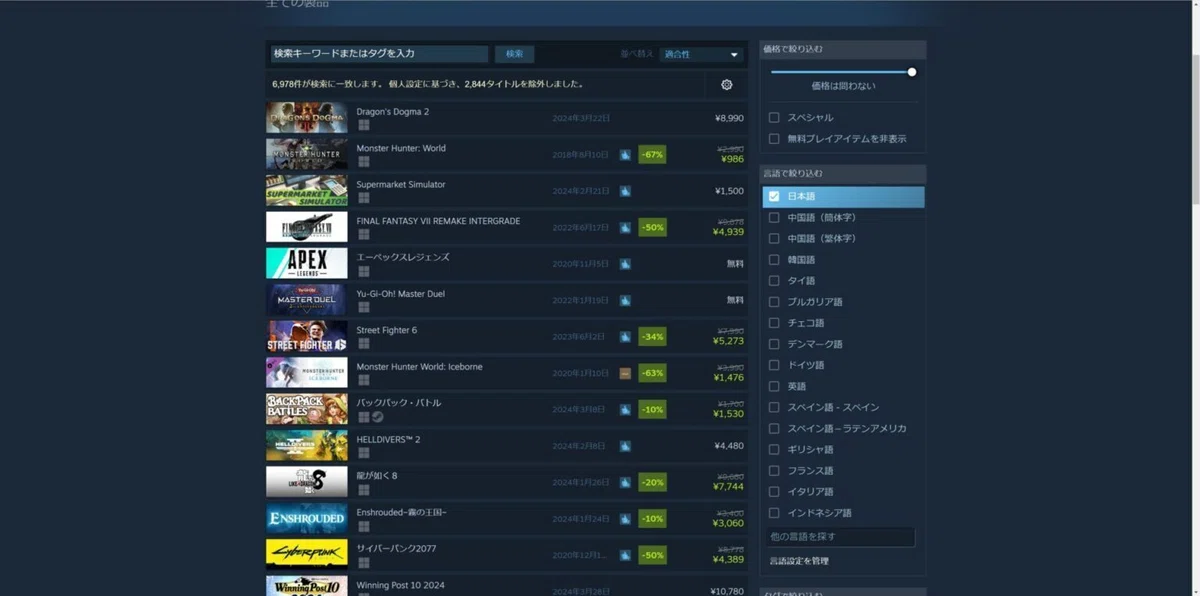The height and width of the screenshot is (596, 1200).
Task: Open the Master Duel thumbnail image
Action: tap(307, 300)
